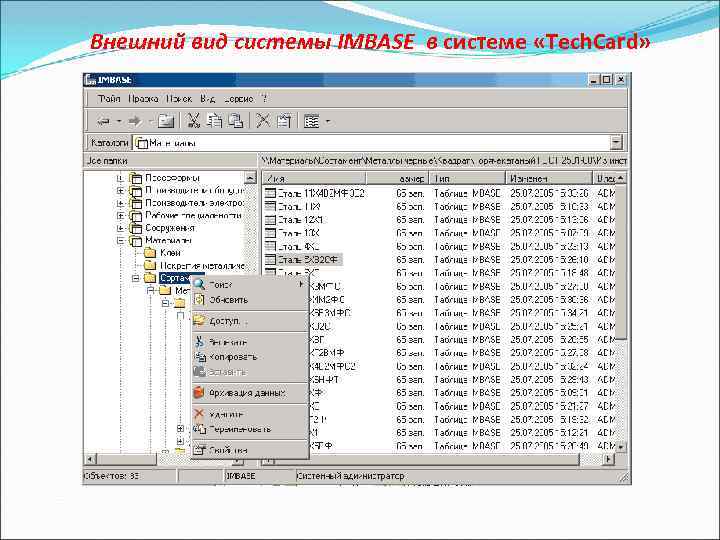720x540 pixels.
Task: Select the highlighted Сталь 5Х3В3Ф row
Action: (303, 260)
